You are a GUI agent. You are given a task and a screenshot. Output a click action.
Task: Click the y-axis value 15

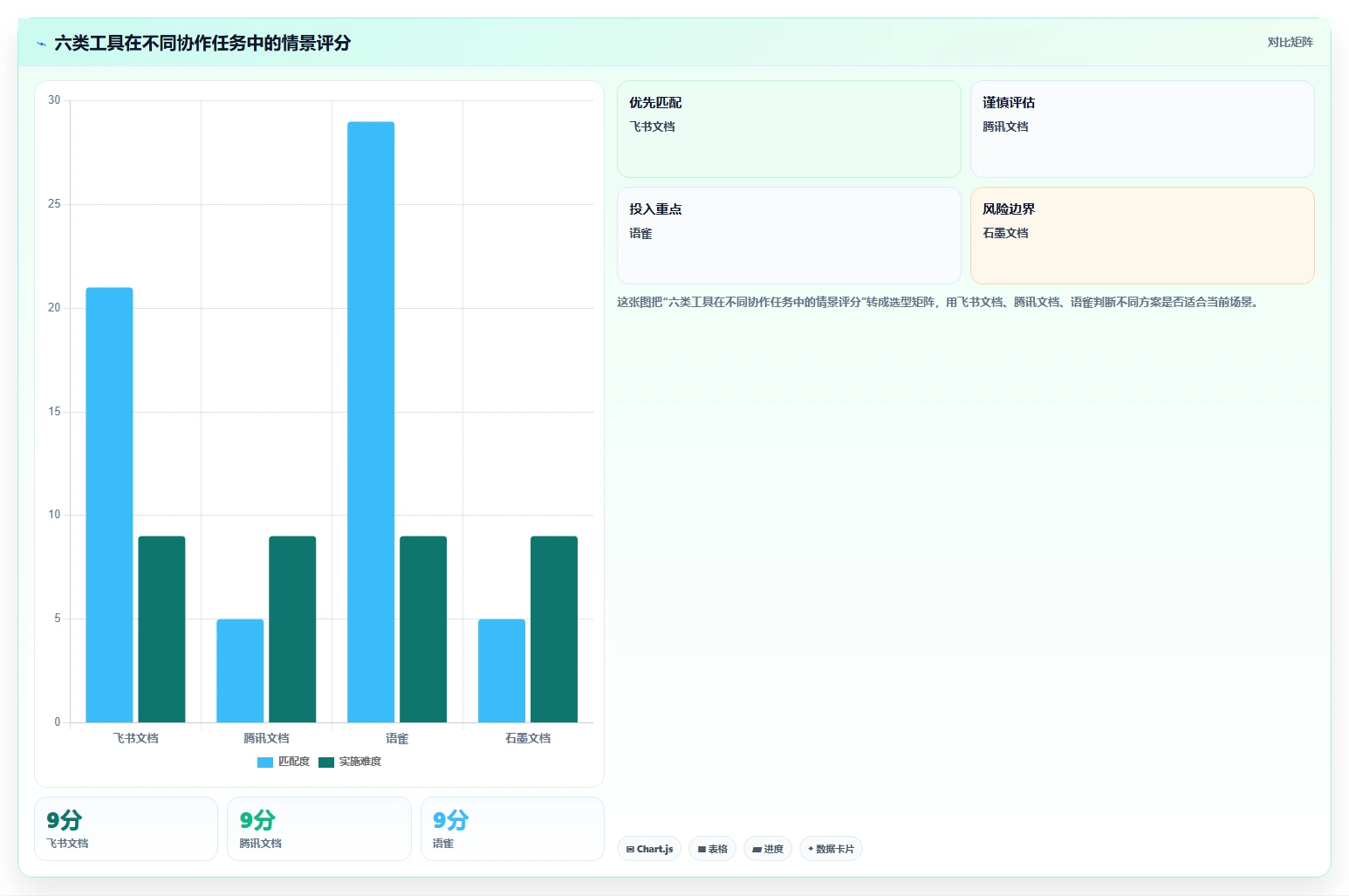point(54,412)
